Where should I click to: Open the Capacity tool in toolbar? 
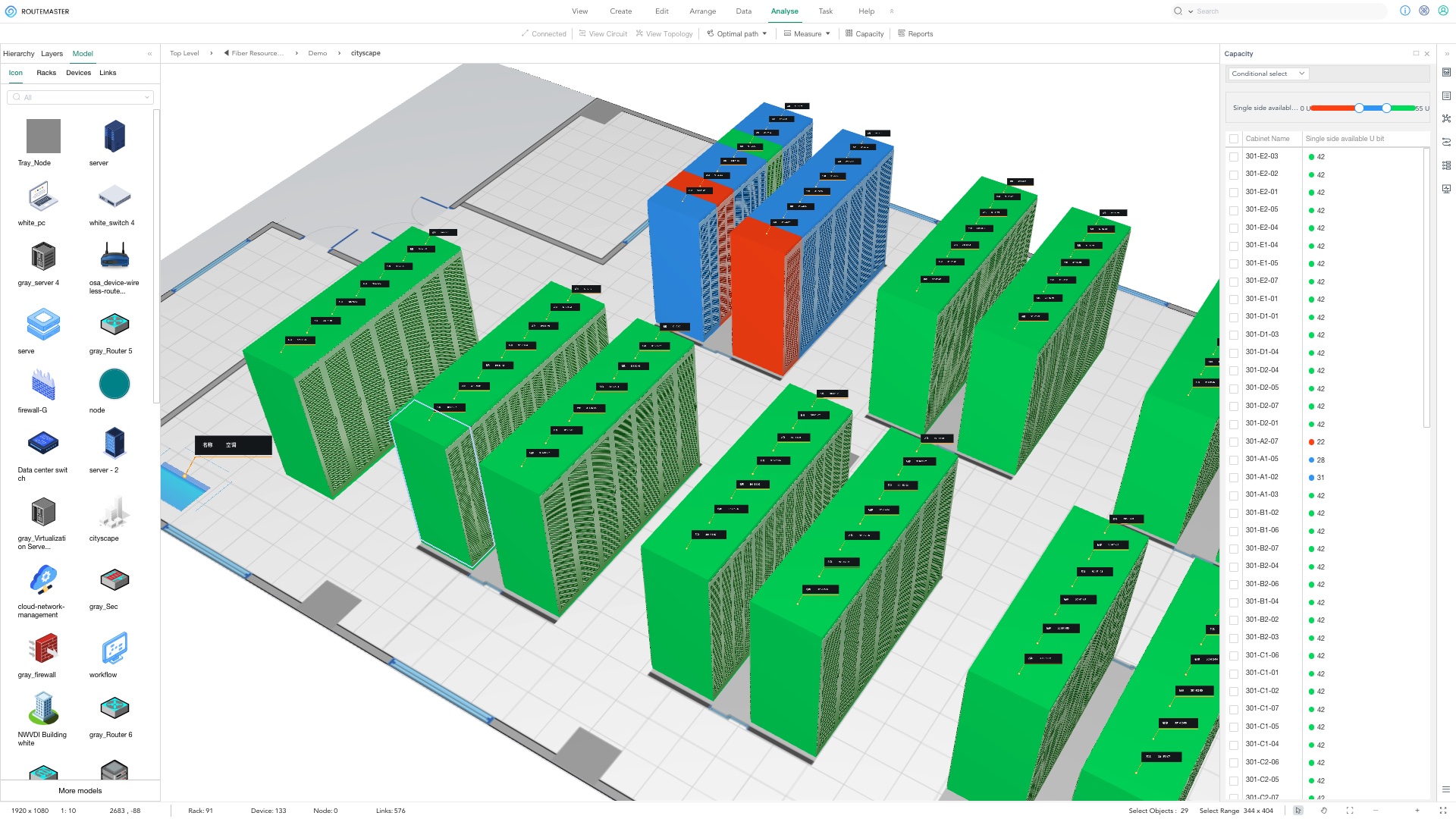864,33
